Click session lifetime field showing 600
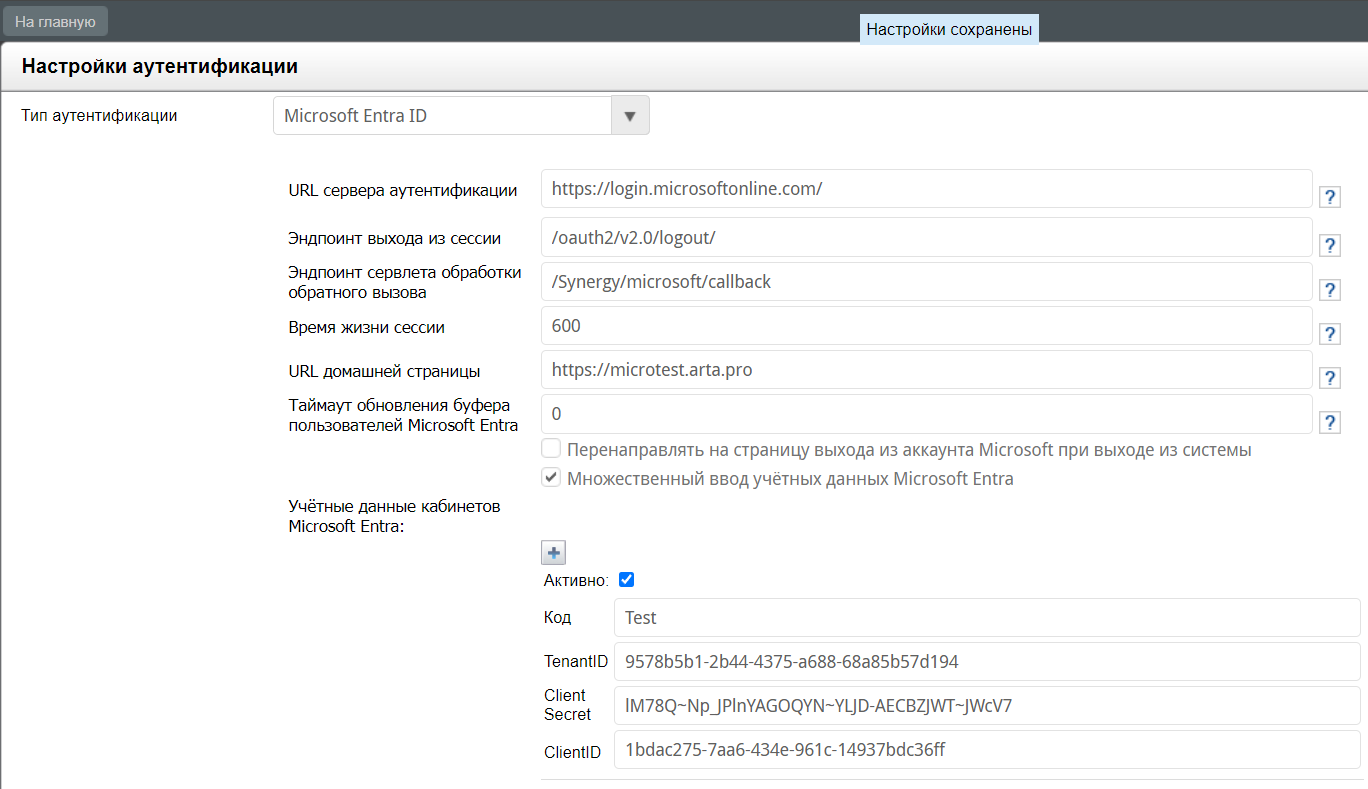Viewport: 1368px width, 789px height. (926, 326)
